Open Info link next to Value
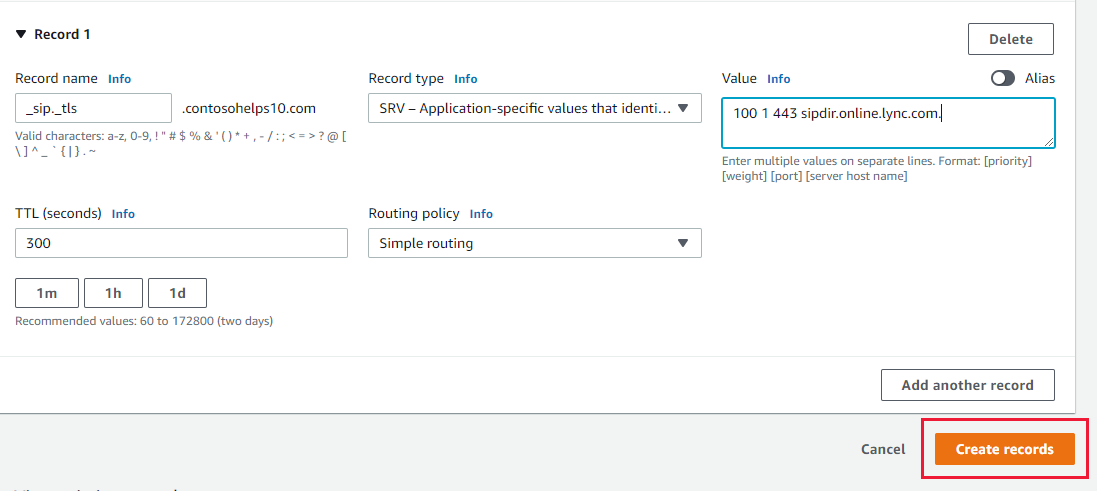This screenshot has width=1097, height=491. click(779, 79)
